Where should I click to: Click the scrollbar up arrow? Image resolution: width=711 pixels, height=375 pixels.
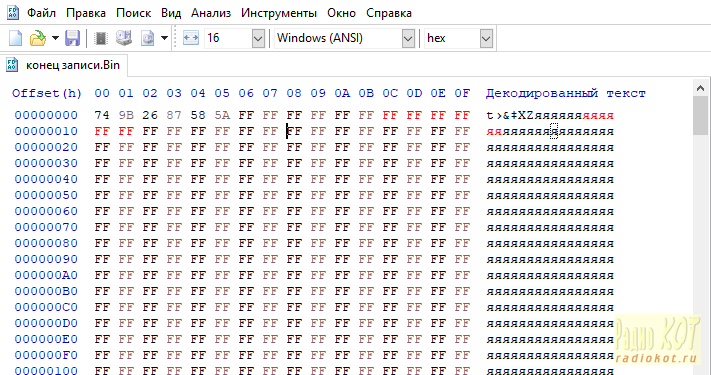(x=700, y=88)
